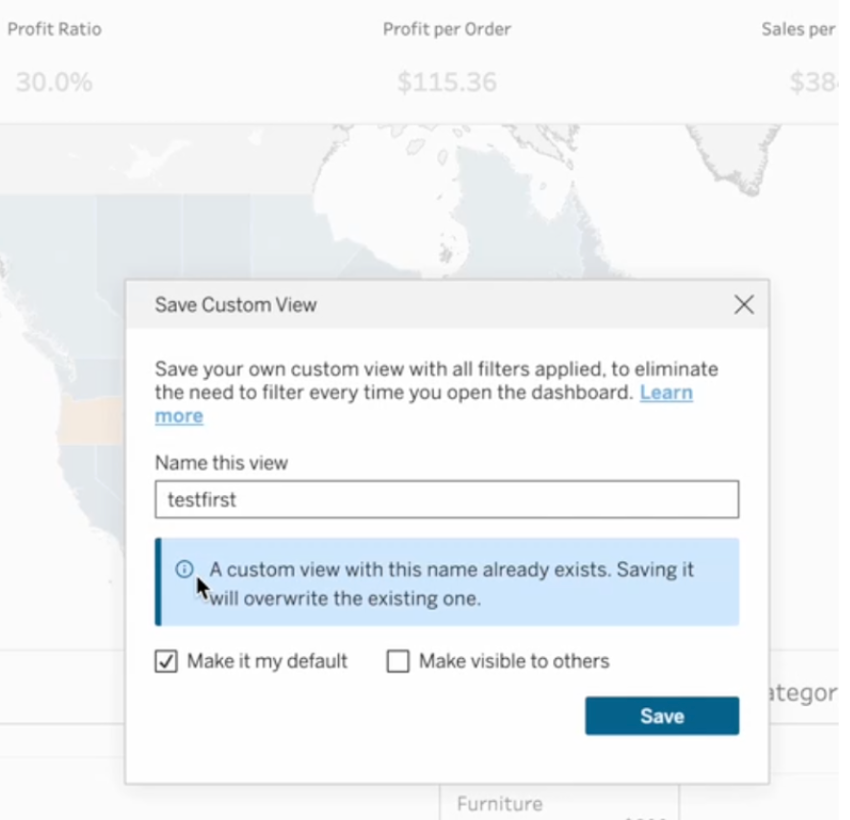Click the info icon in the blue warning banner

click(x=184, y=569)
